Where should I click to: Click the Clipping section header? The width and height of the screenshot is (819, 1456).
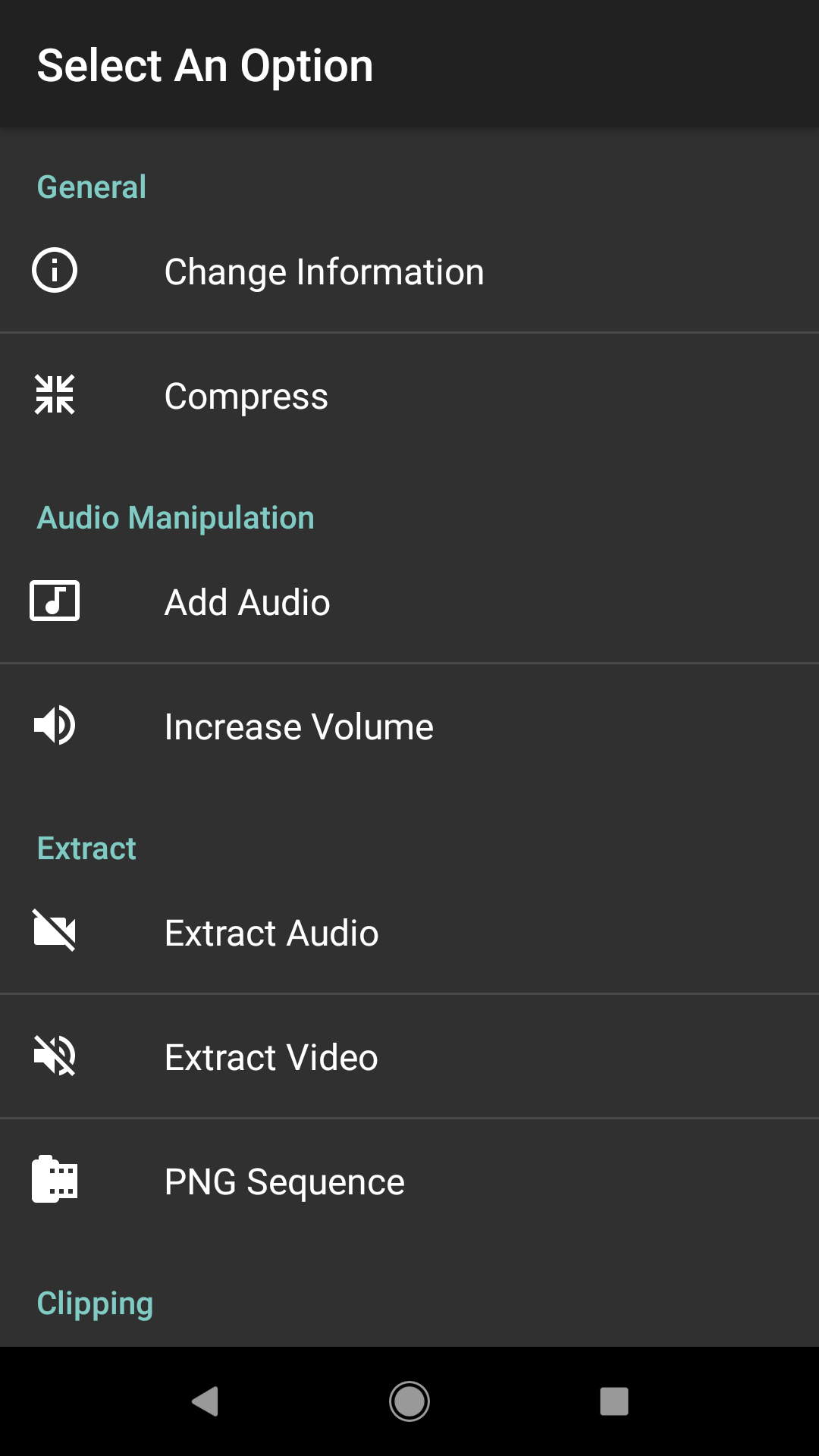click(x=96, y=1304)
